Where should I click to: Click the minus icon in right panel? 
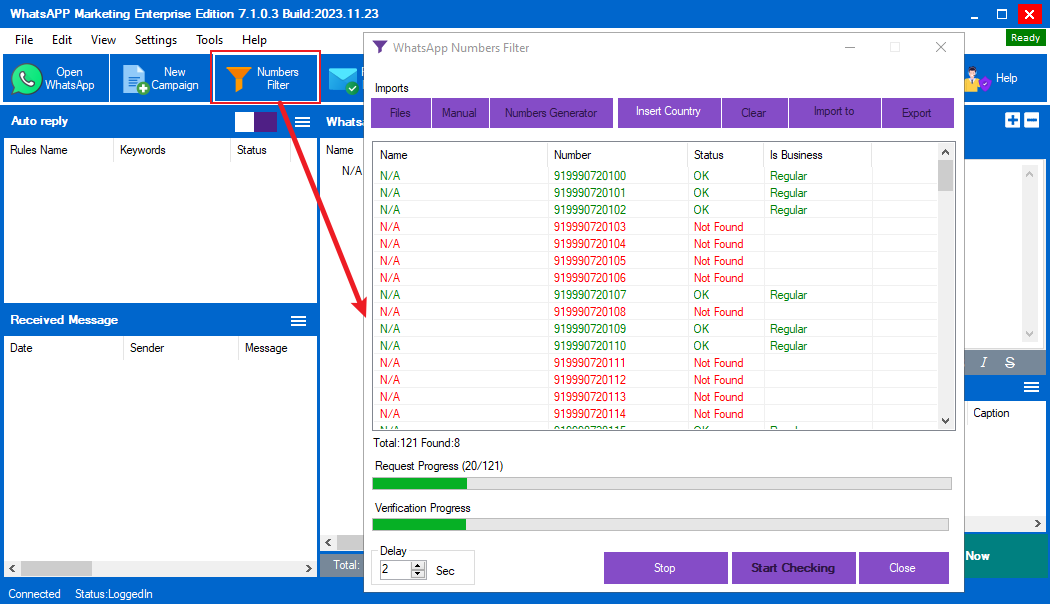(x=1032, y=120)
